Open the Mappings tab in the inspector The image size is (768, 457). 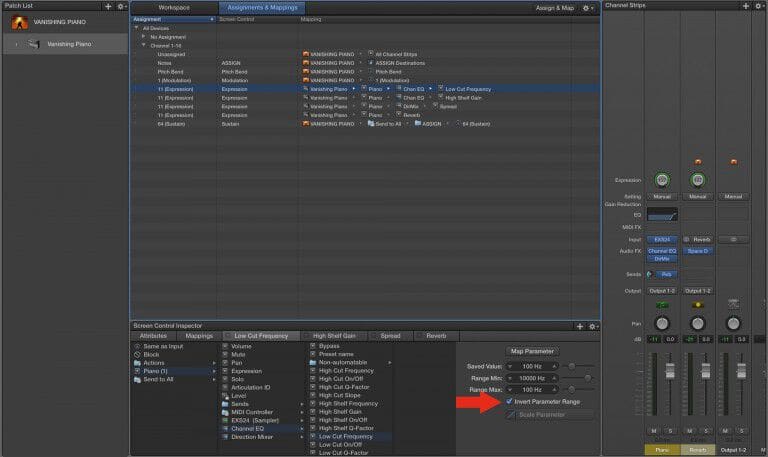pos(199,336)
